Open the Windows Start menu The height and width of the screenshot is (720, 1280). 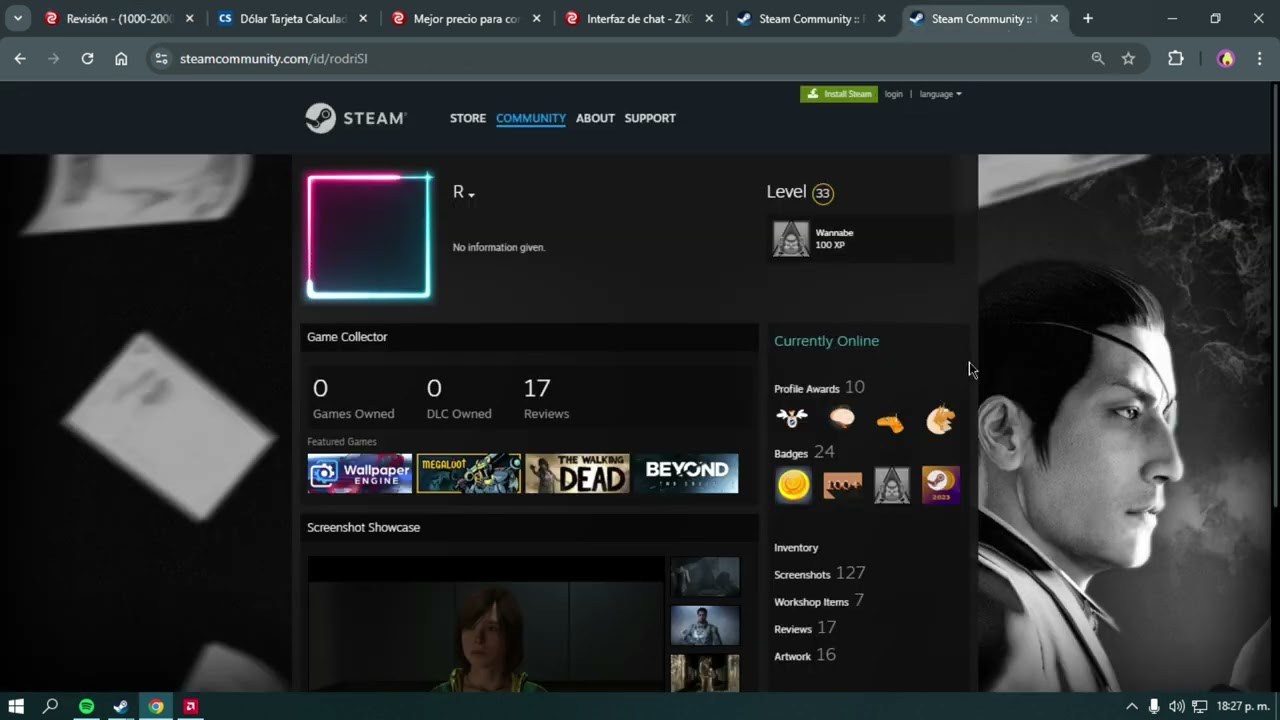(16, 706)
